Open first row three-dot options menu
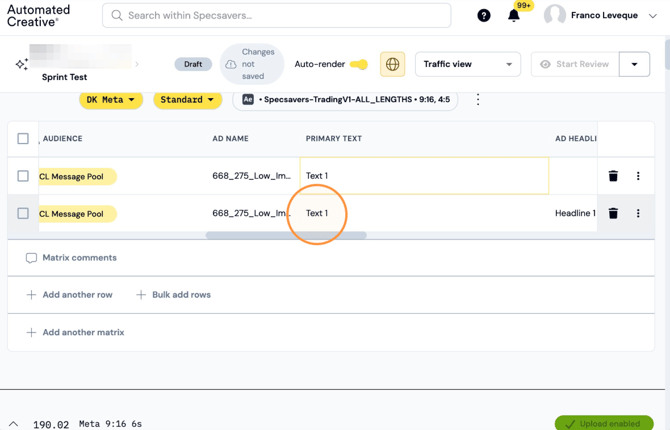The image size is (670, 430). pyautogui.click(x=638, y=176)
